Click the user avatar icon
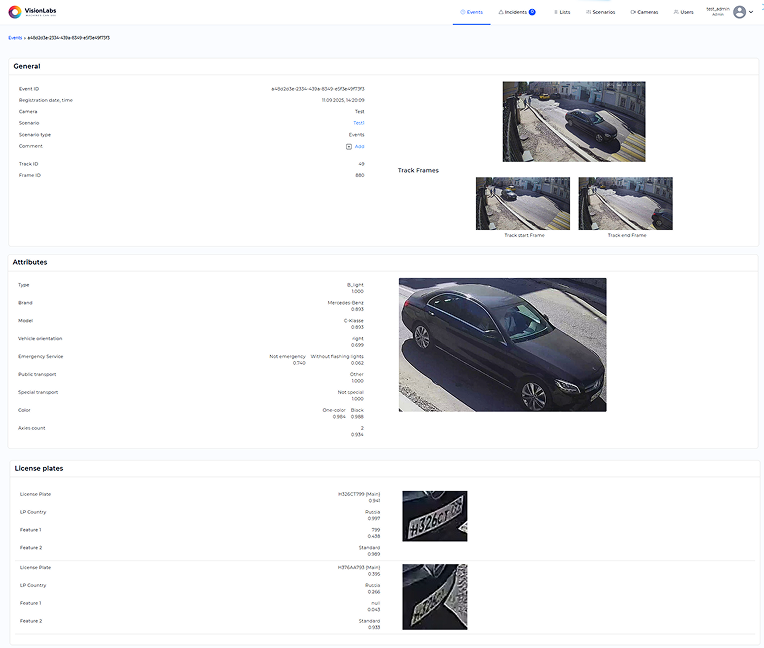The height and width of the screenshot is (648, 764). click(739, 12)
